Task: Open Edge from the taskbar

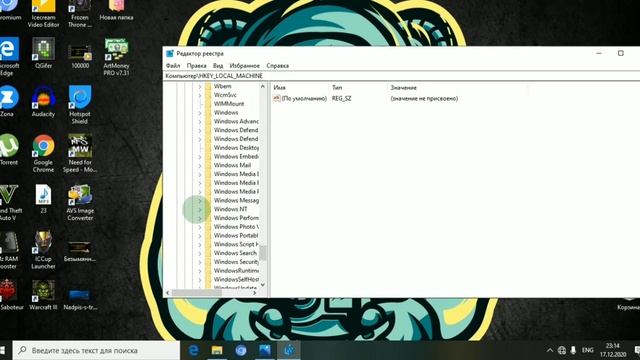Action: (x=193, y=350)
